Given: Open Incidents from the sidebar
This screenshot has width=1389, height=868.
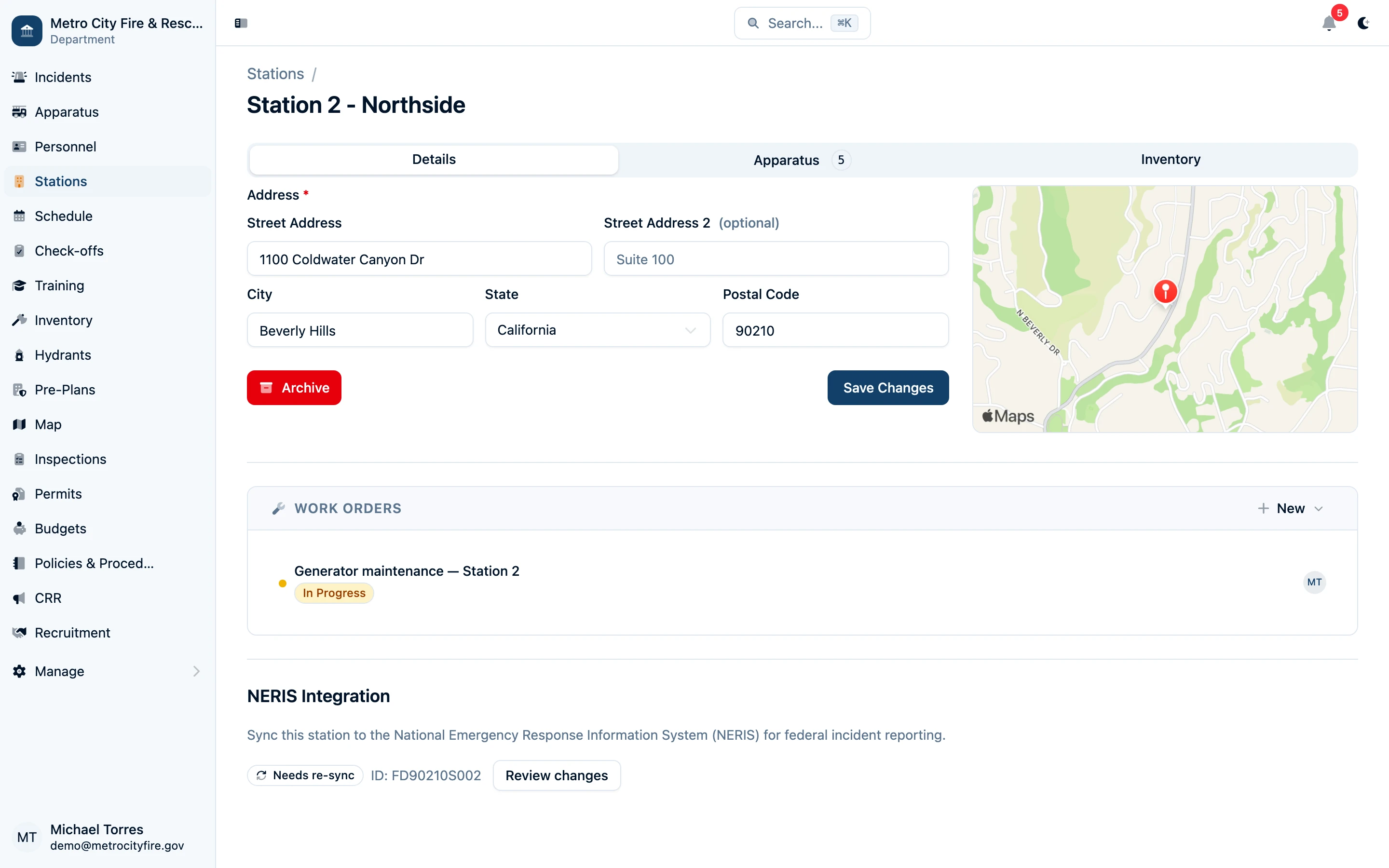Looking at the screenshot, I should click(x=63, y=77).
